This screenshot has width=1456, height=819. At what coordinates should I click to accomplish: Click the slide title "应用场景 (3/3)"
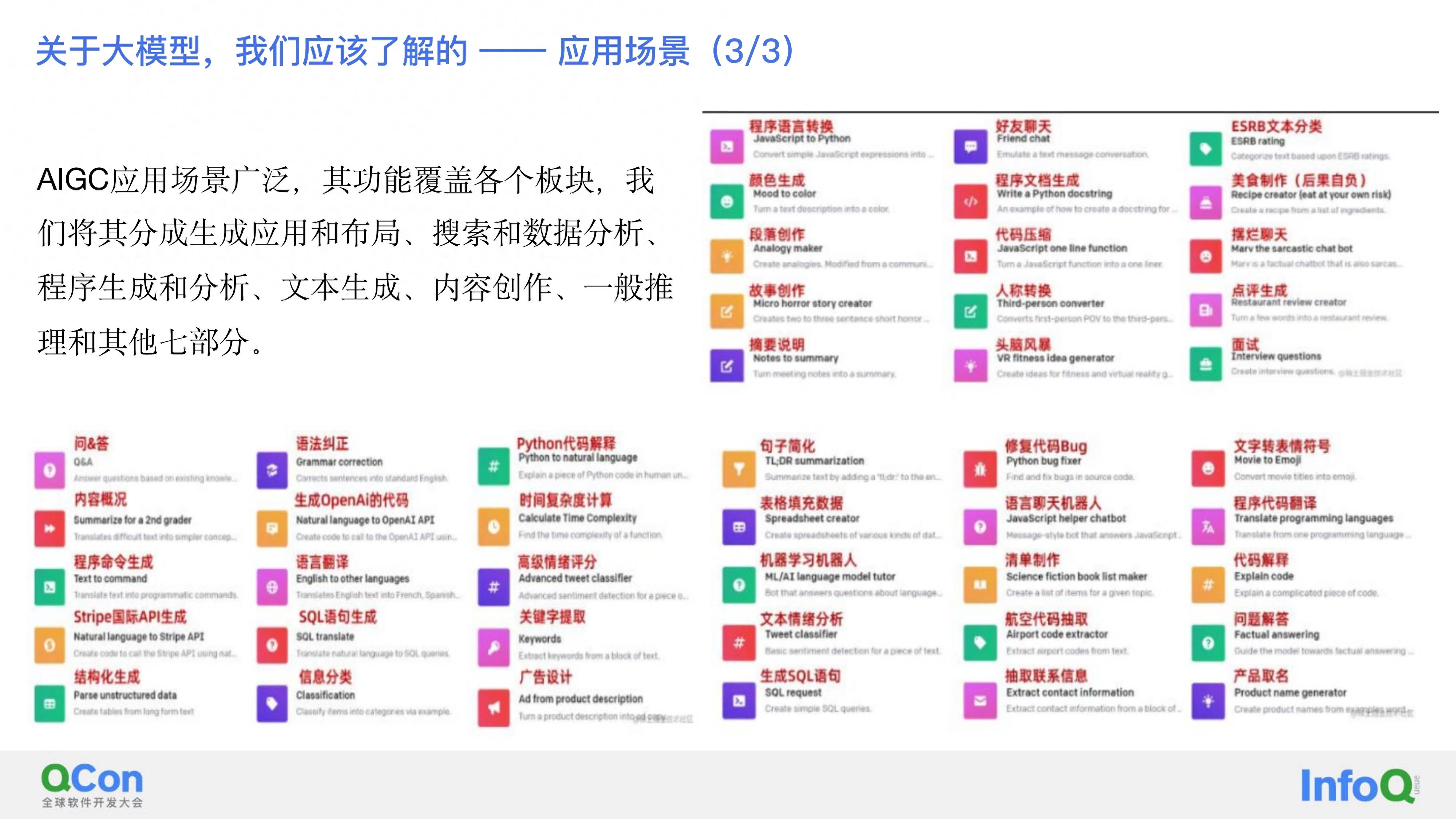click(x=677, y=51)
